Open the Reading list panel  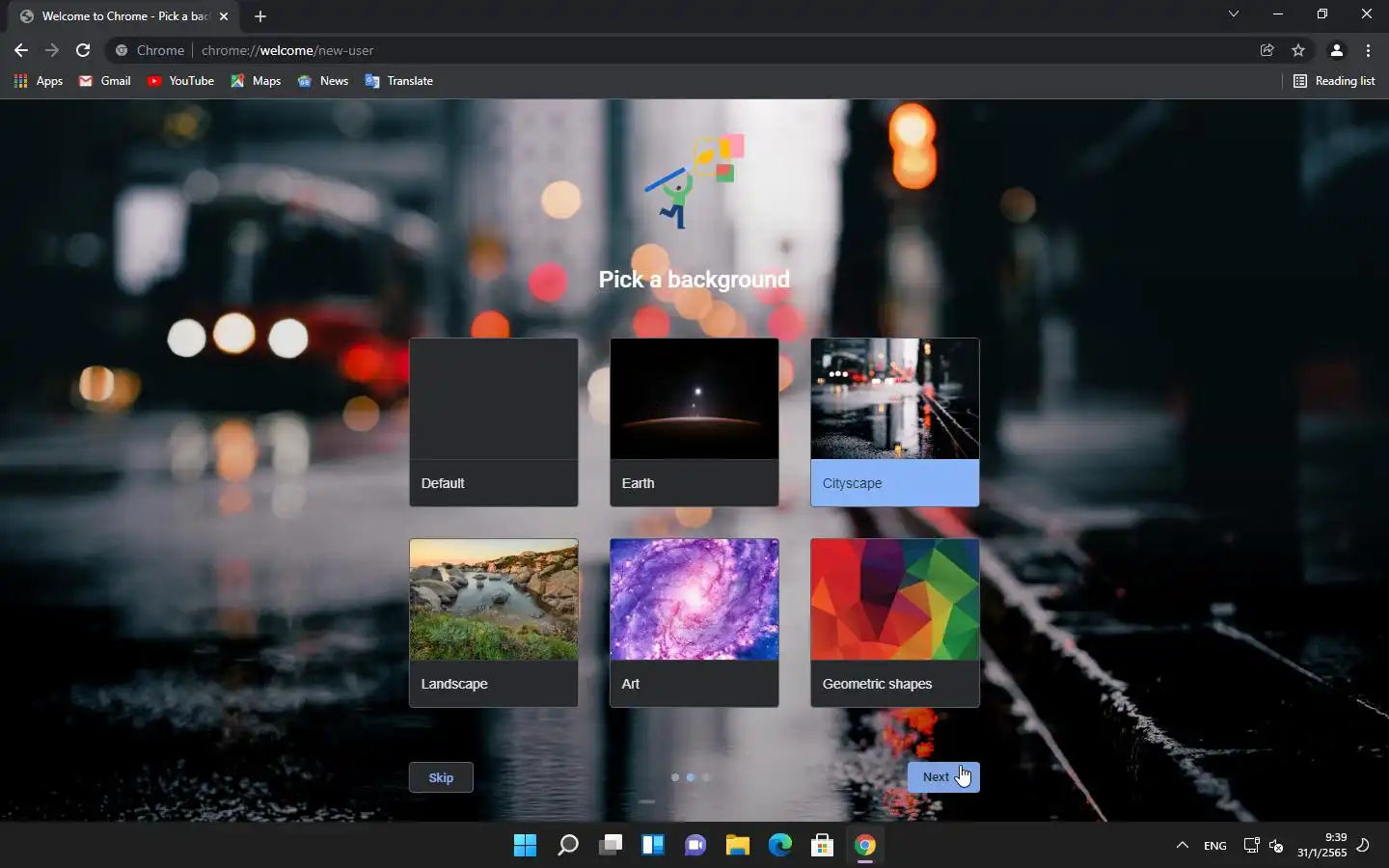(x=1334, y=81)
